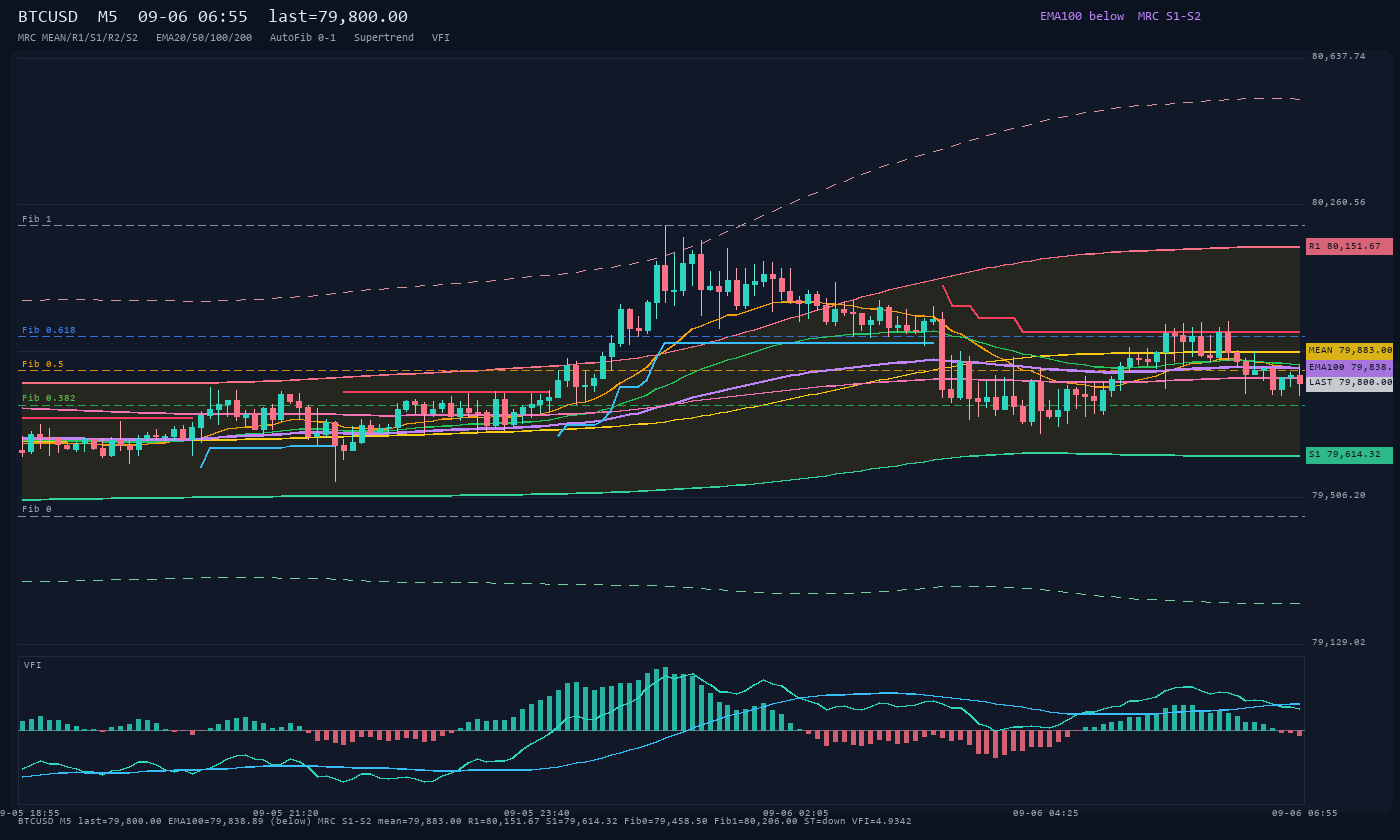Click the VFI panel title label
The width and height of the screenshot is (1400, 840).
point(33,665)
